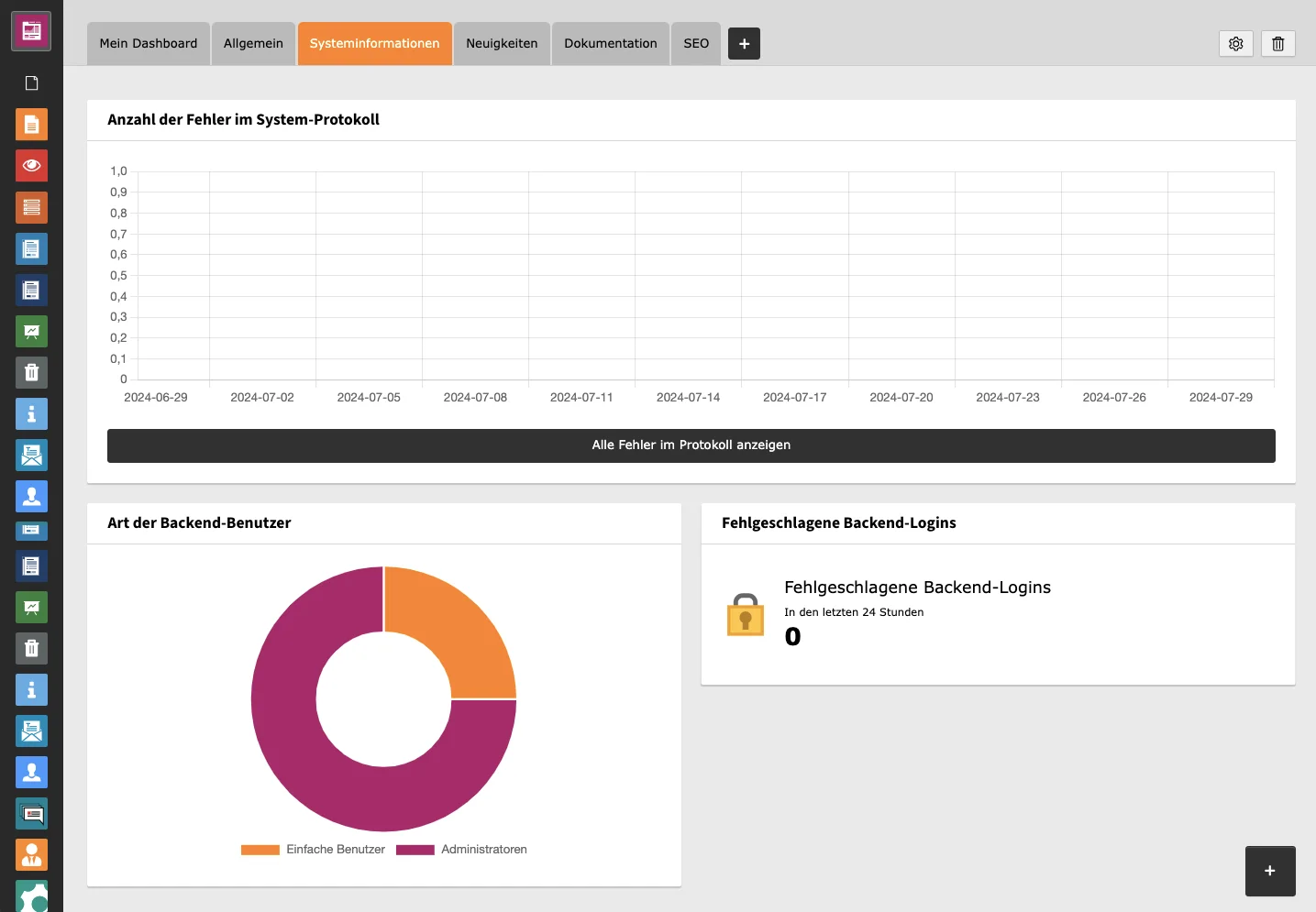Viewport: 1316px width, 912px height.
Task: Open the speech-bubble comments module icon
Action: pos(31,813)
